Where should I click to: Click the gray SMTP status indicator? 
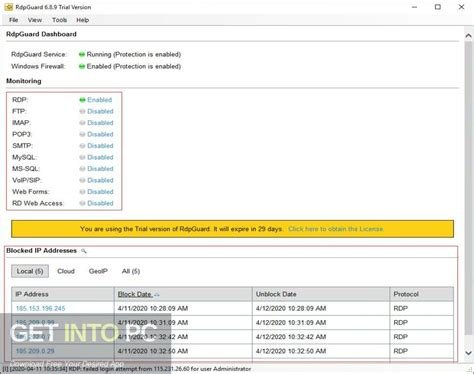[x=82, y=146]
